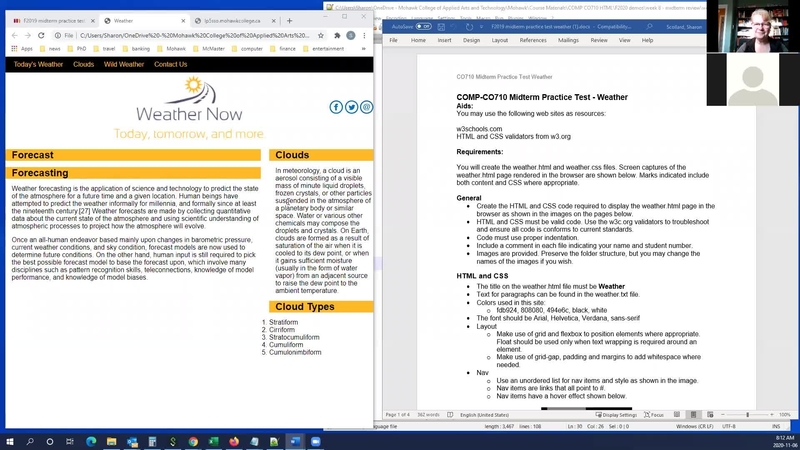
Task: Expand hidden bookmarks overflow chevron
Action: click(x=365, y=48)
